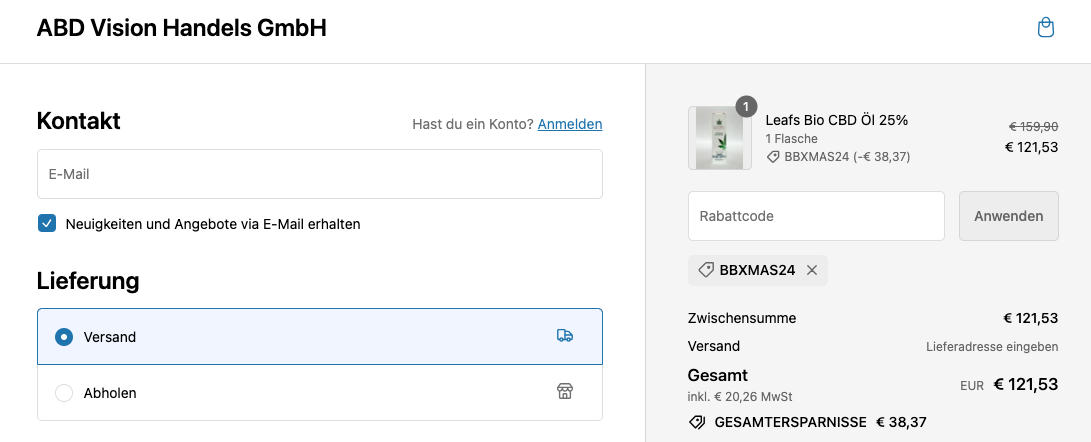Viewport: 1091px width, 442px height.
Task: Click the tag icon on BBXMAS24 chip
Action: click(x=706, y=270)
